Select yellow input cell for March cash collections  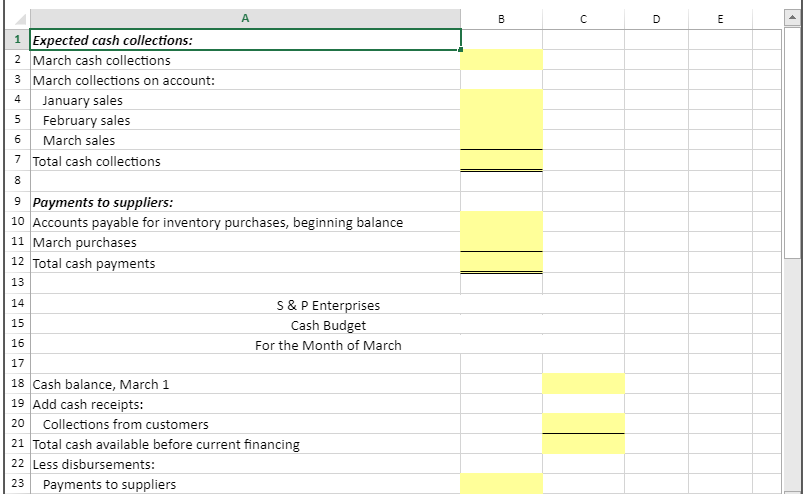[x=501, y=60]
